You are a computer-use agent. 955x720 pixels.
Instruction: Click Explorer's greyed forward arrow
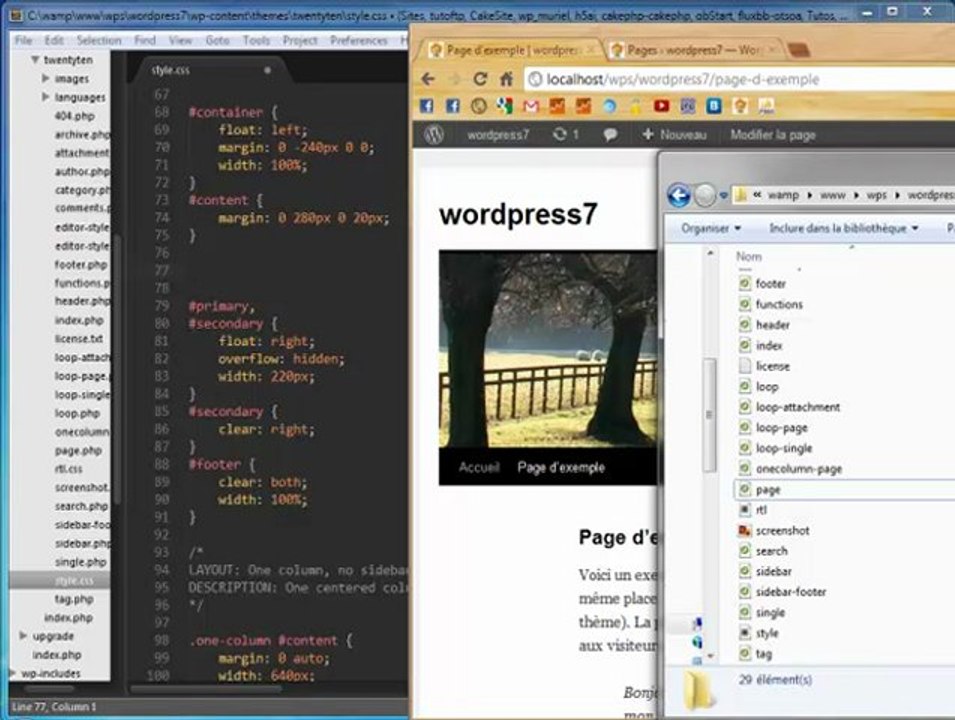[x=705, y=196]
